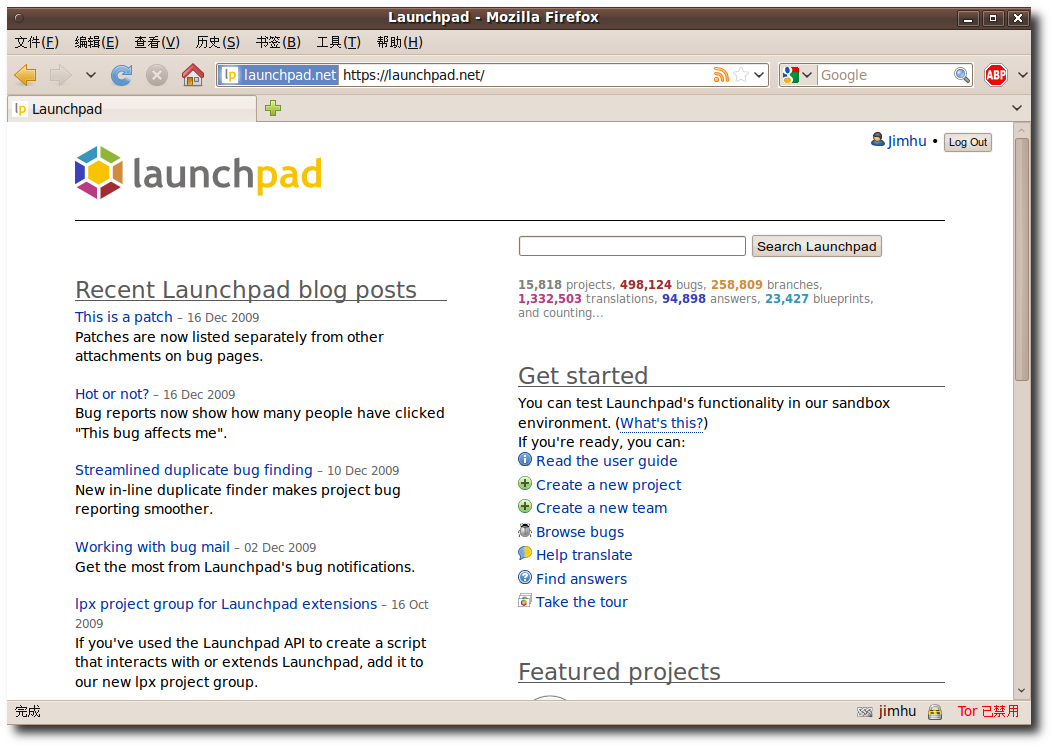Image resolution: width=1054 pixels, height=748 pixels.
Task: Open 'Create a new team' link
Action: [x=602, y=508]
